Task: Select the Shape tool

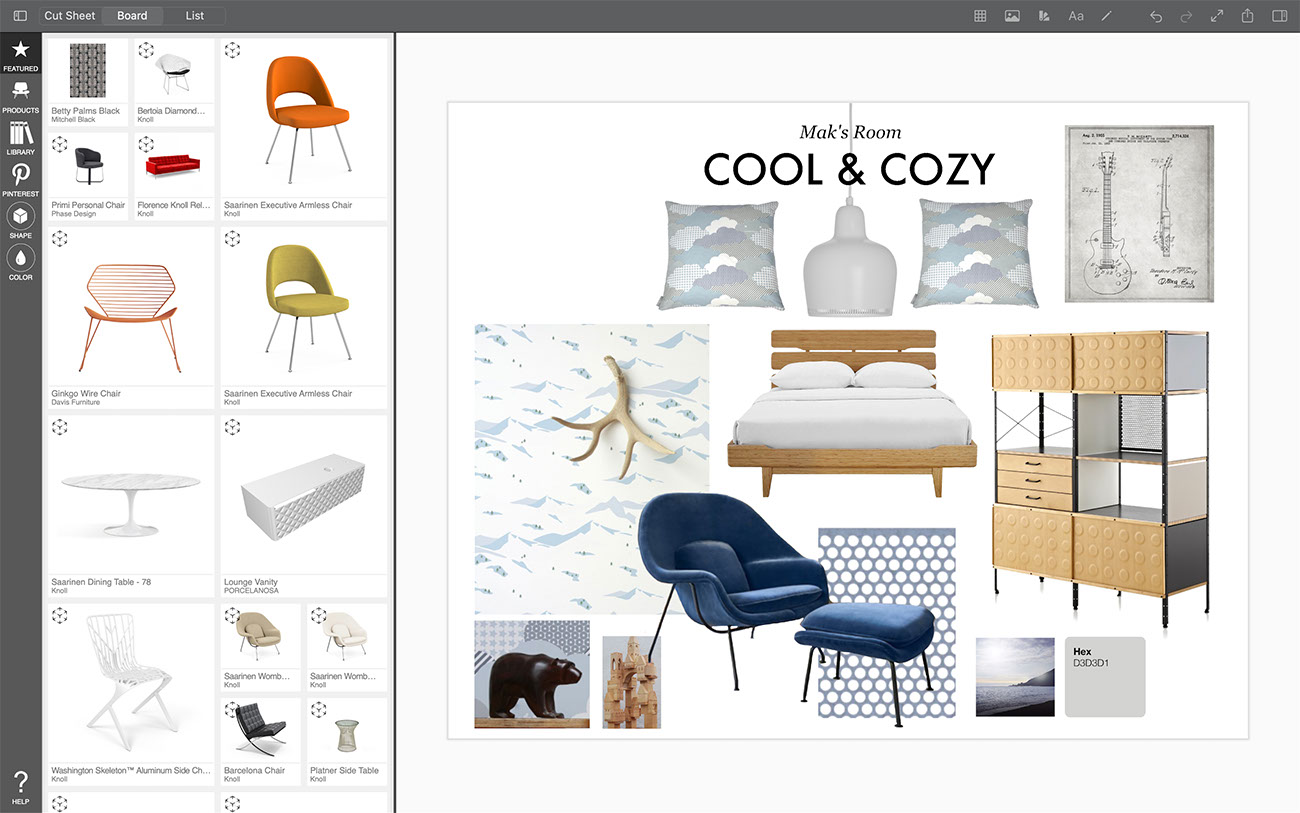Action: pos(20,221)
